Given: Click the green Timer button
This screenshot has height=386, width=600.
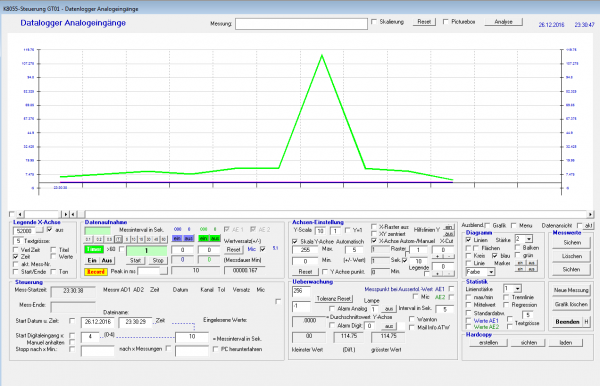Looking at the screenshot, I should pos(94,249).
